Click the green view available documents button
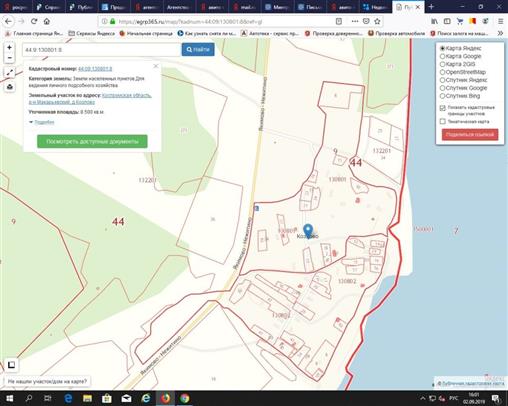 pos(92,141)
